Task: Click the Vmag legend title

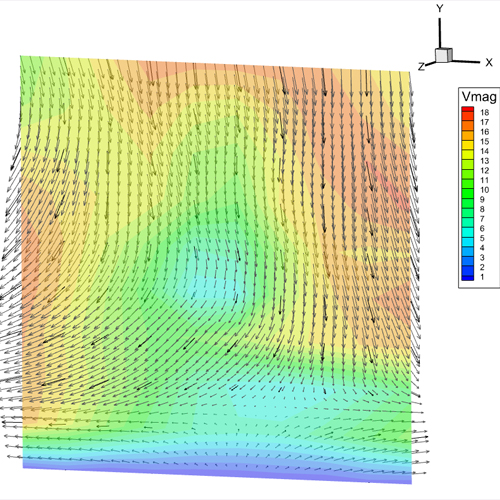Action: (479, 97)
